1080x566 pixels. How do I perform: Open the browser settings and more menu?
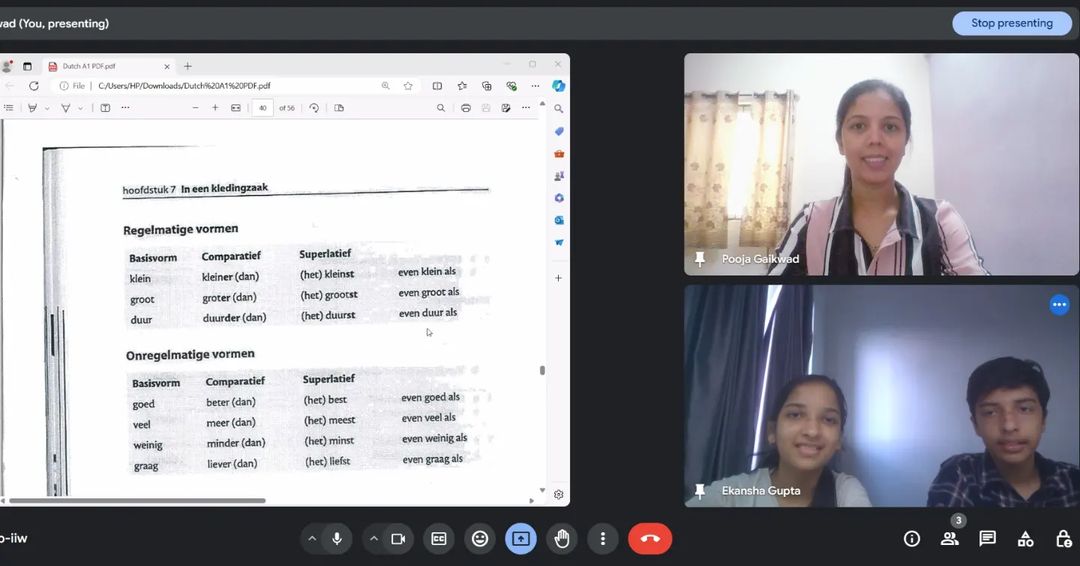(x=535, y=86)
